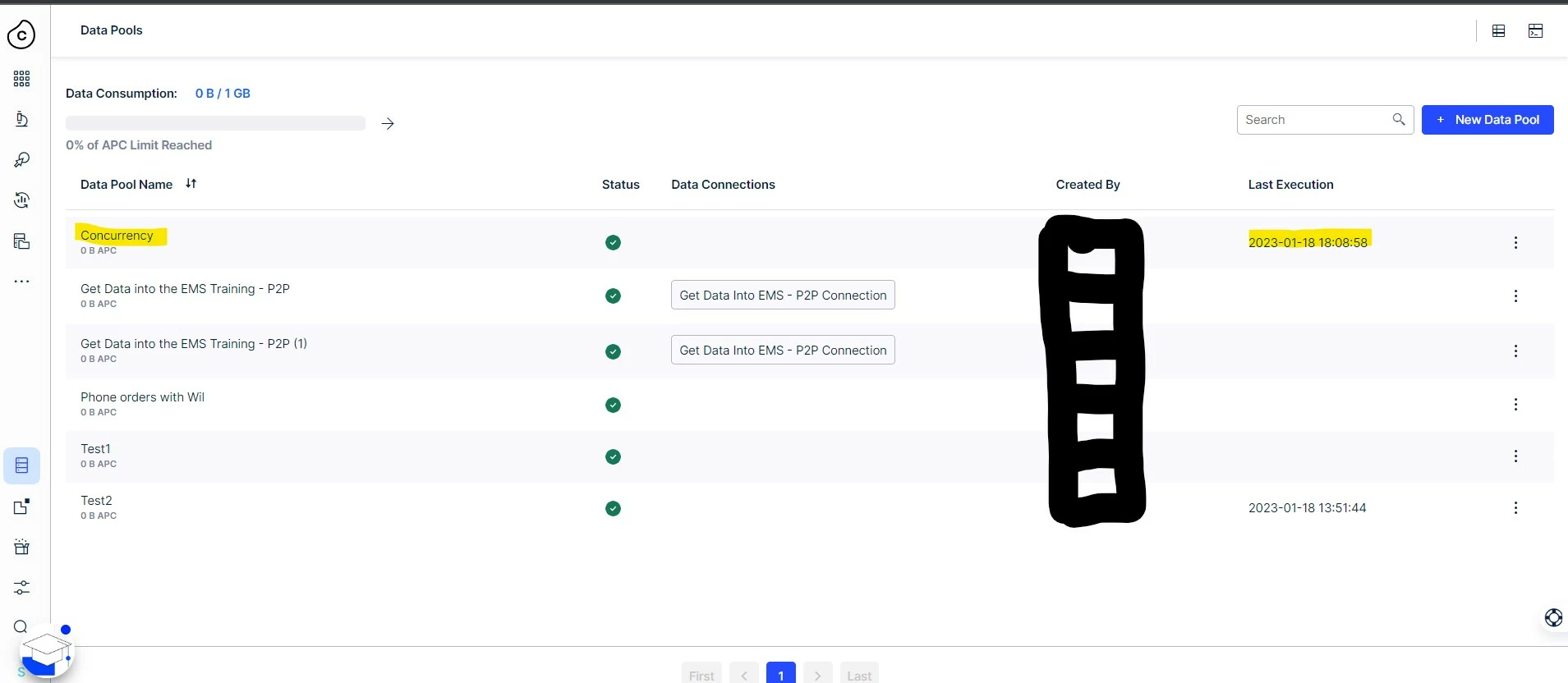The image size is (1568, 683).
Task: Select page 1 in pagination
Action: 781,675
